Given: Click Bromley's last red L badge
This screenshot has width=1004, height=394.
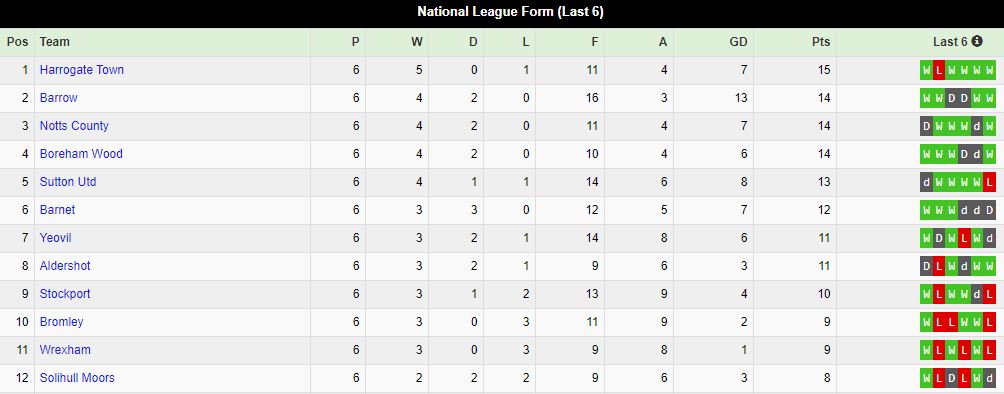Looking at the screenshot, I should pos(990,322).
